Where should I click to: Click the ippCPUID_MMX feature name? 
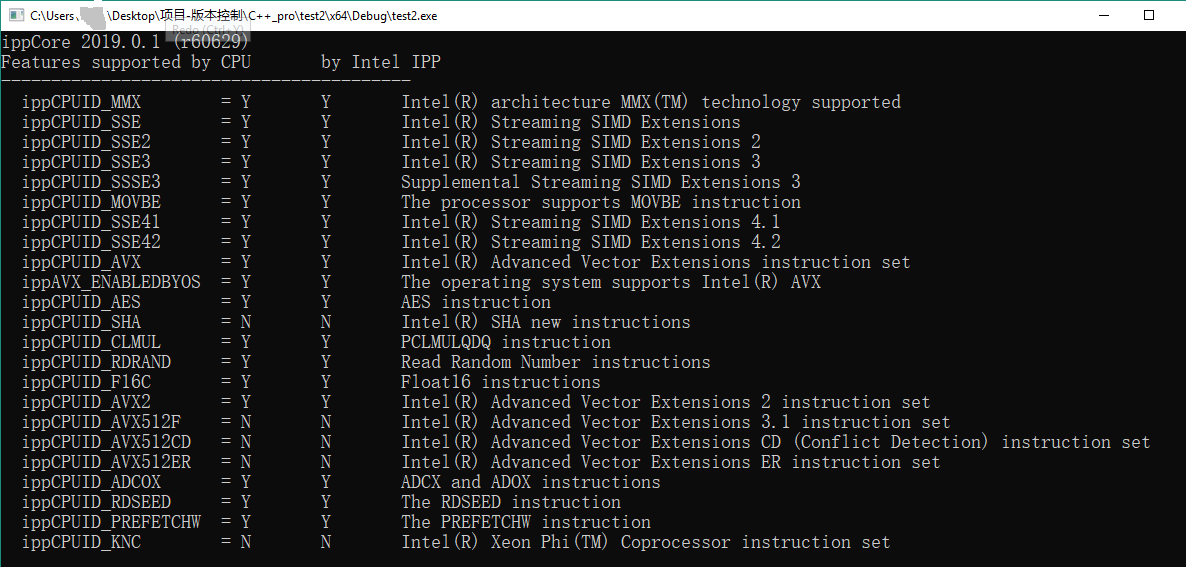(81, 102)
